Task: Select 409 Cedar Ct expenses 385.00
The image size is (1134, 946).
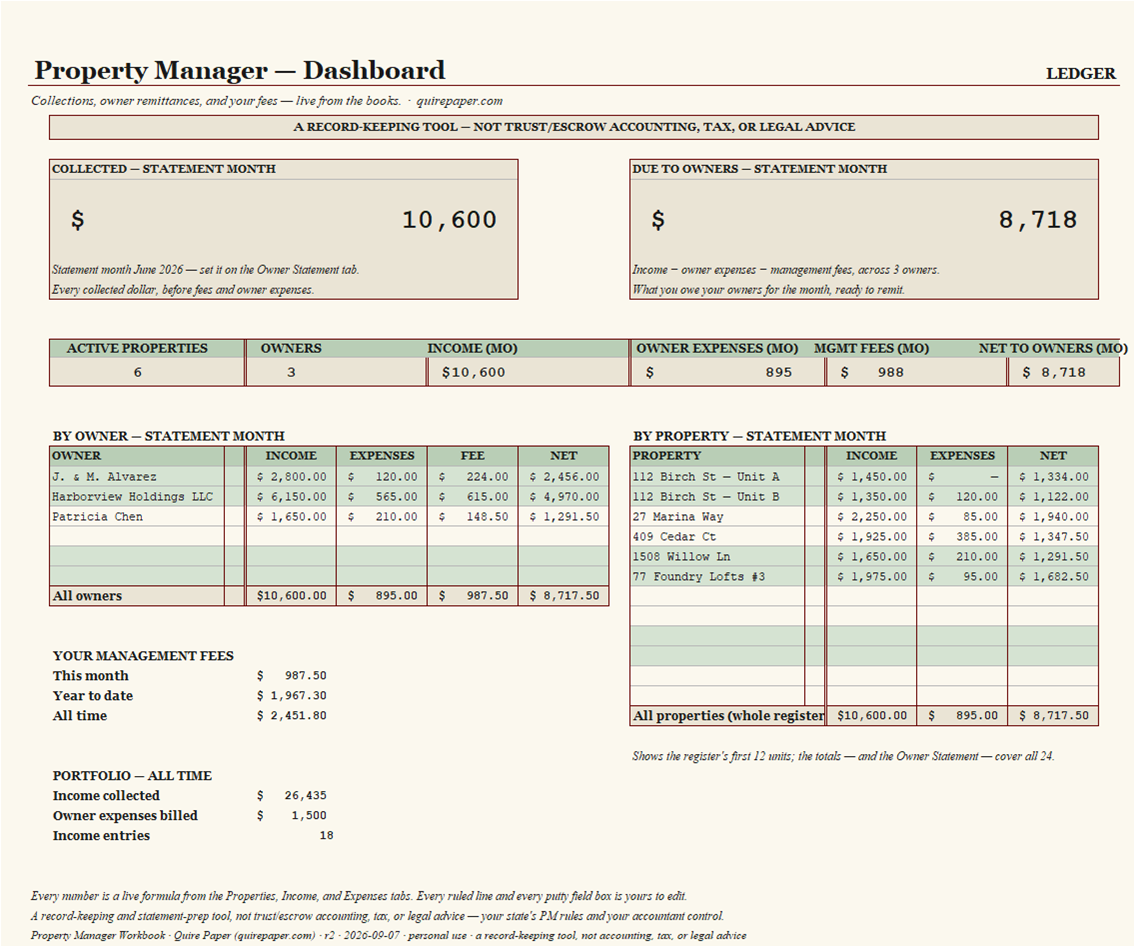Action: 962,537
